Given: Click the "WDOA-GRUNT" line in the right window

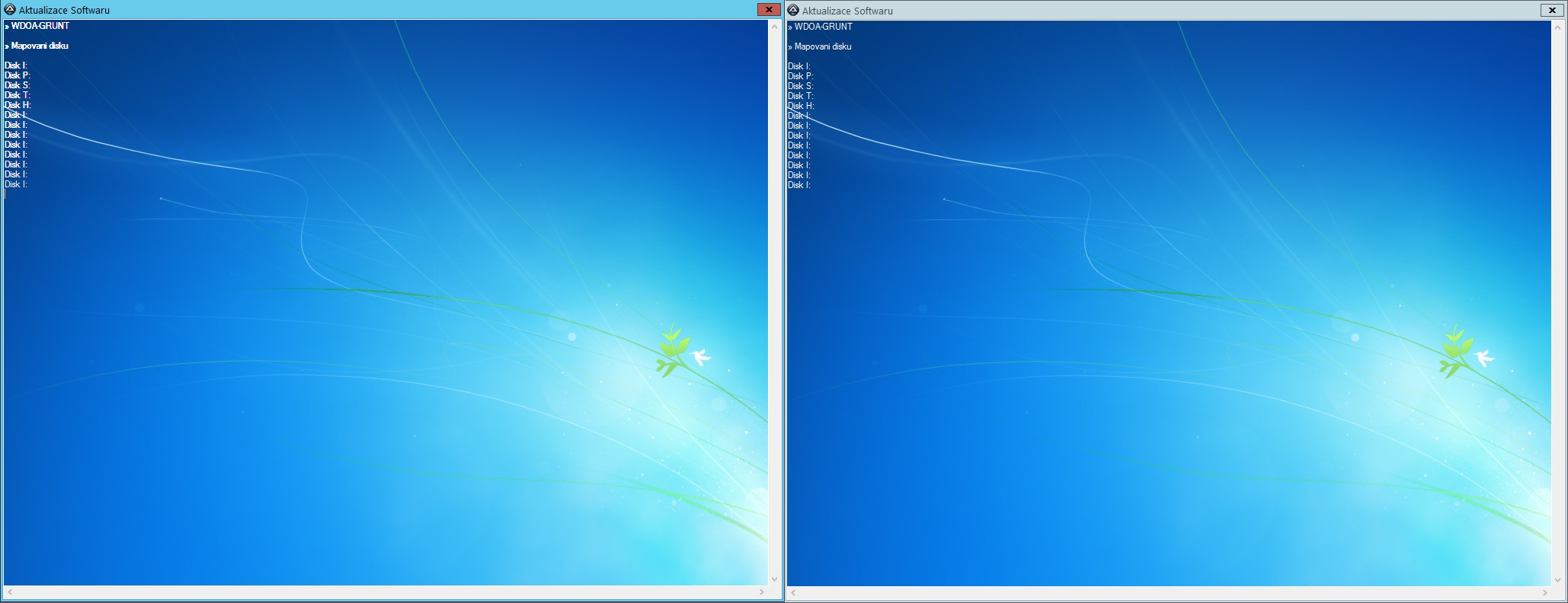Looking at the screenshot, I should [x=820, y=27].
